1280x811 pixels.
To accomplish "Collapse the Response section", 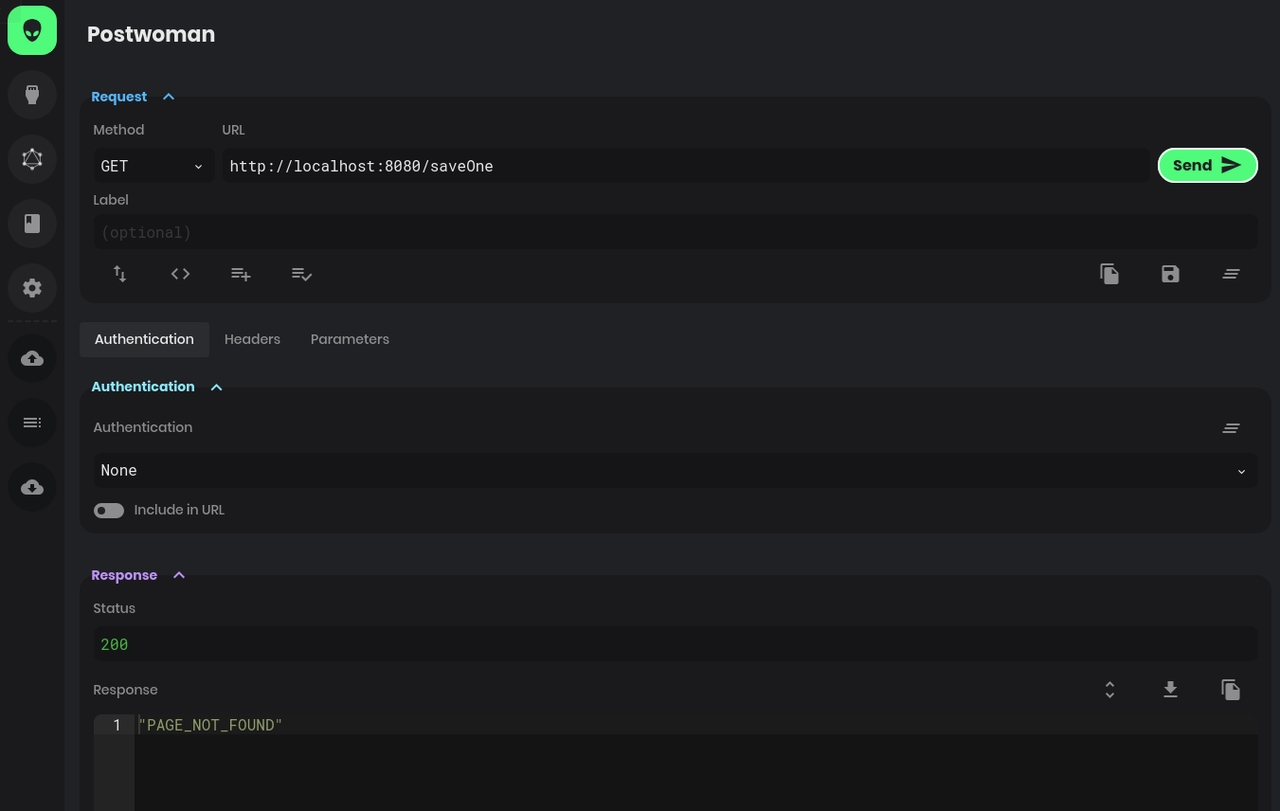I will pyautogui.click(x=138, y=575).
